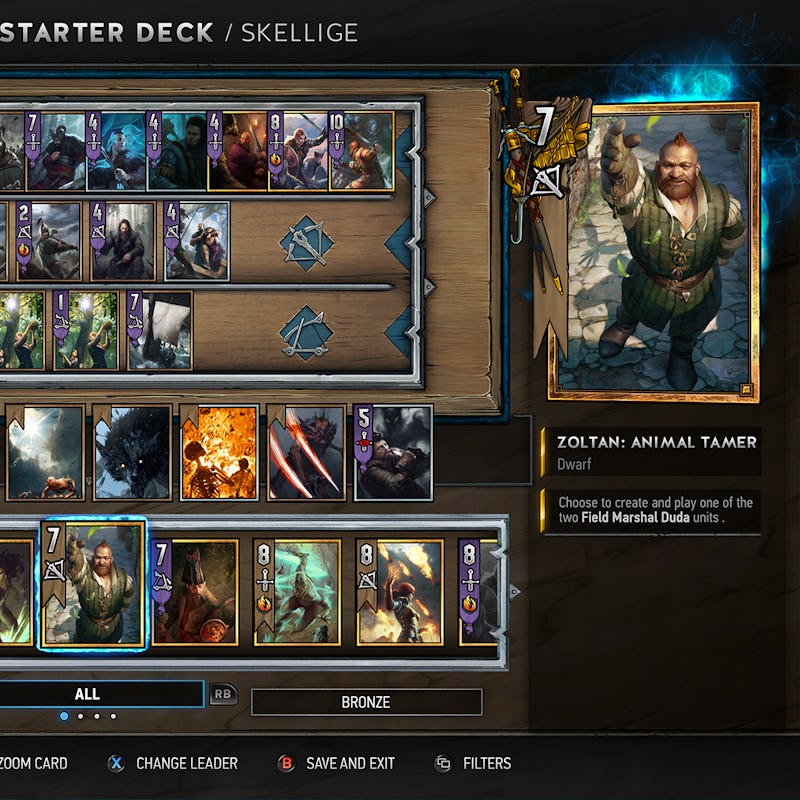Go to the third filter page dot

(97, 716)
